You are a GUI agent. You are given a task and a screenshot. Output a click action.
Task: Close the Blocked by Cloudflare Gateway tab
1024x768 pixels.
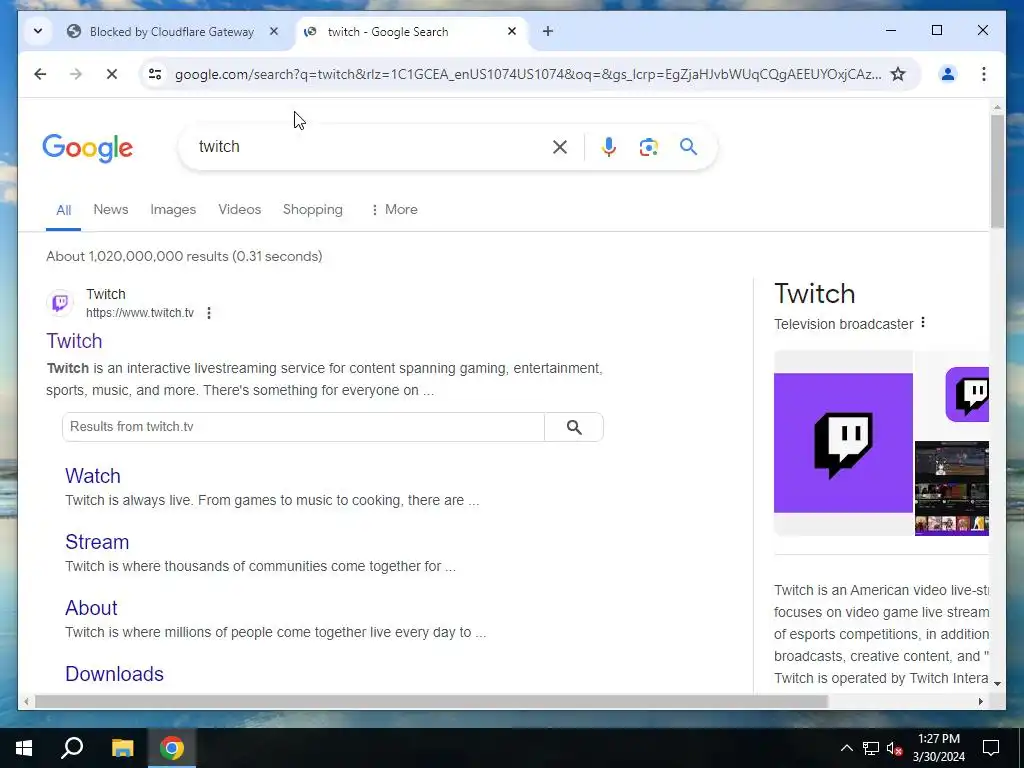pyautogui.click(x=274, y=31)
